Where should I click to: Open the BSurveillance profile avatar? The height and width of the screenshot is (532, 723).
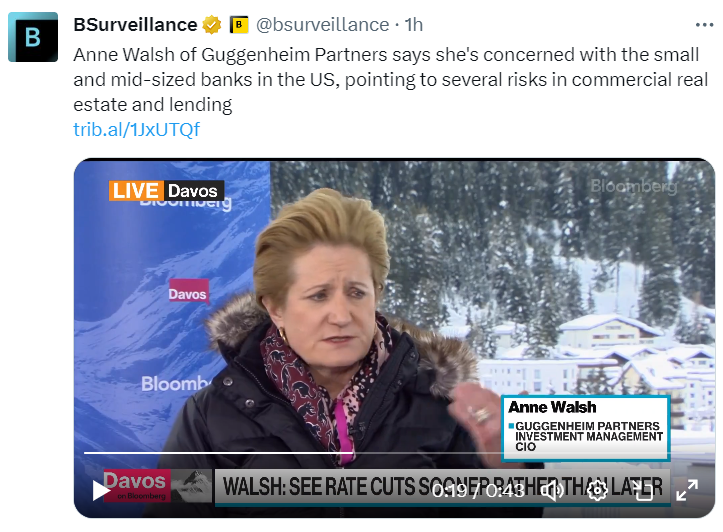click(x=33, y=37)
